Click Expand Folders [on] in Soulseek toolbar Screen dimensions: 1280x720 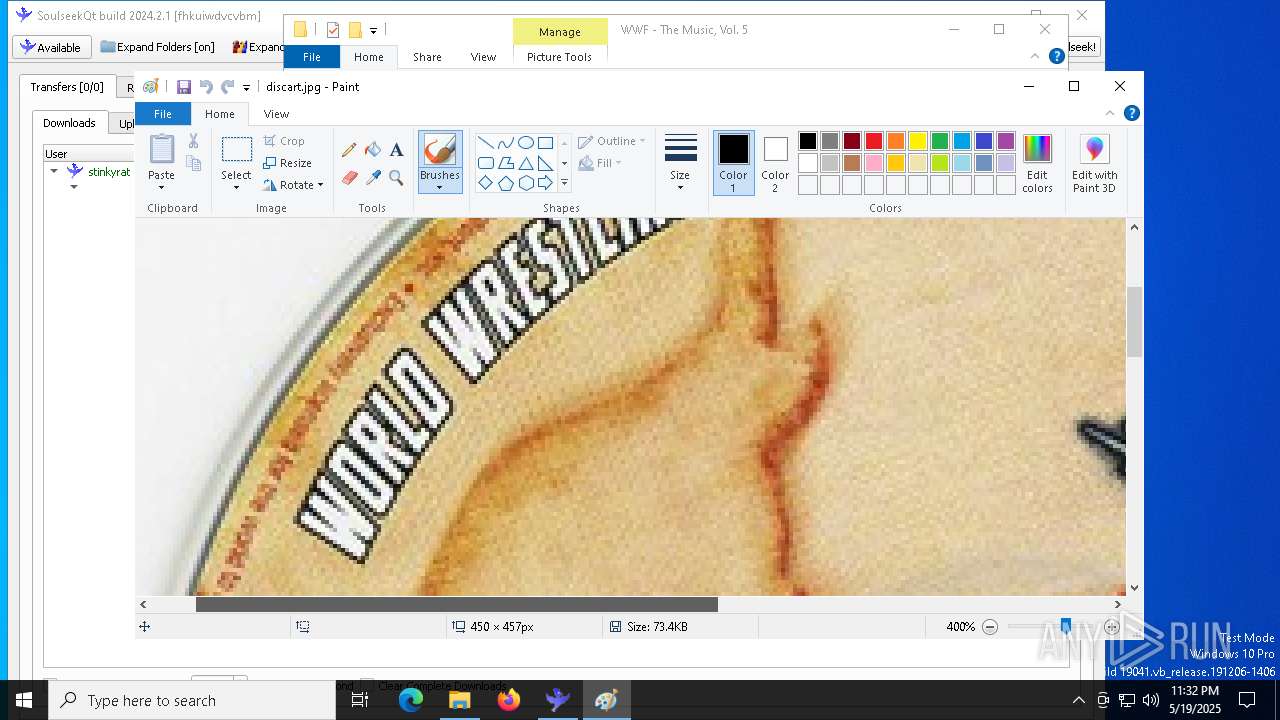pos(158,47)
